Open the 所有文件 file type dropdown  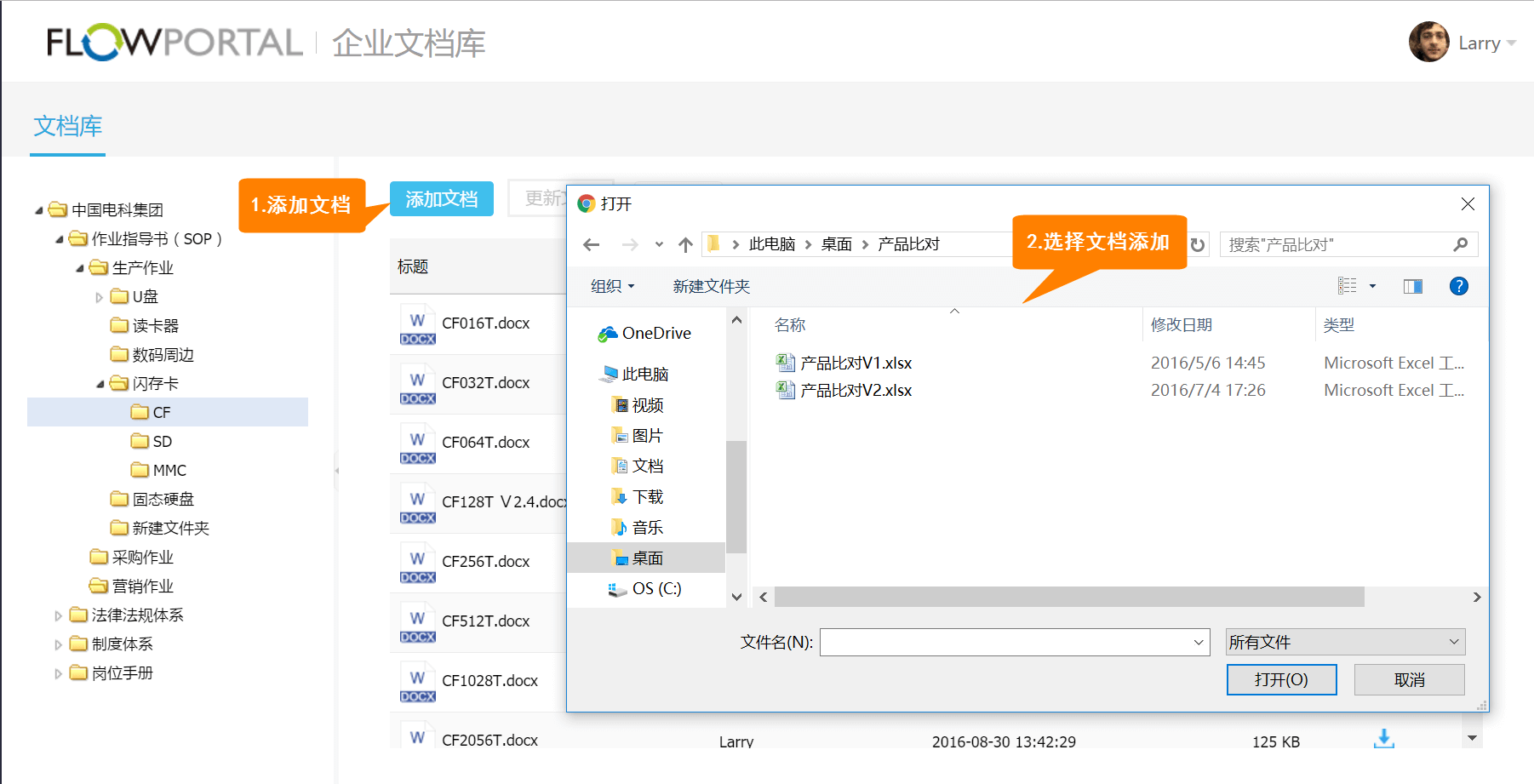(x=1345, y=642)
